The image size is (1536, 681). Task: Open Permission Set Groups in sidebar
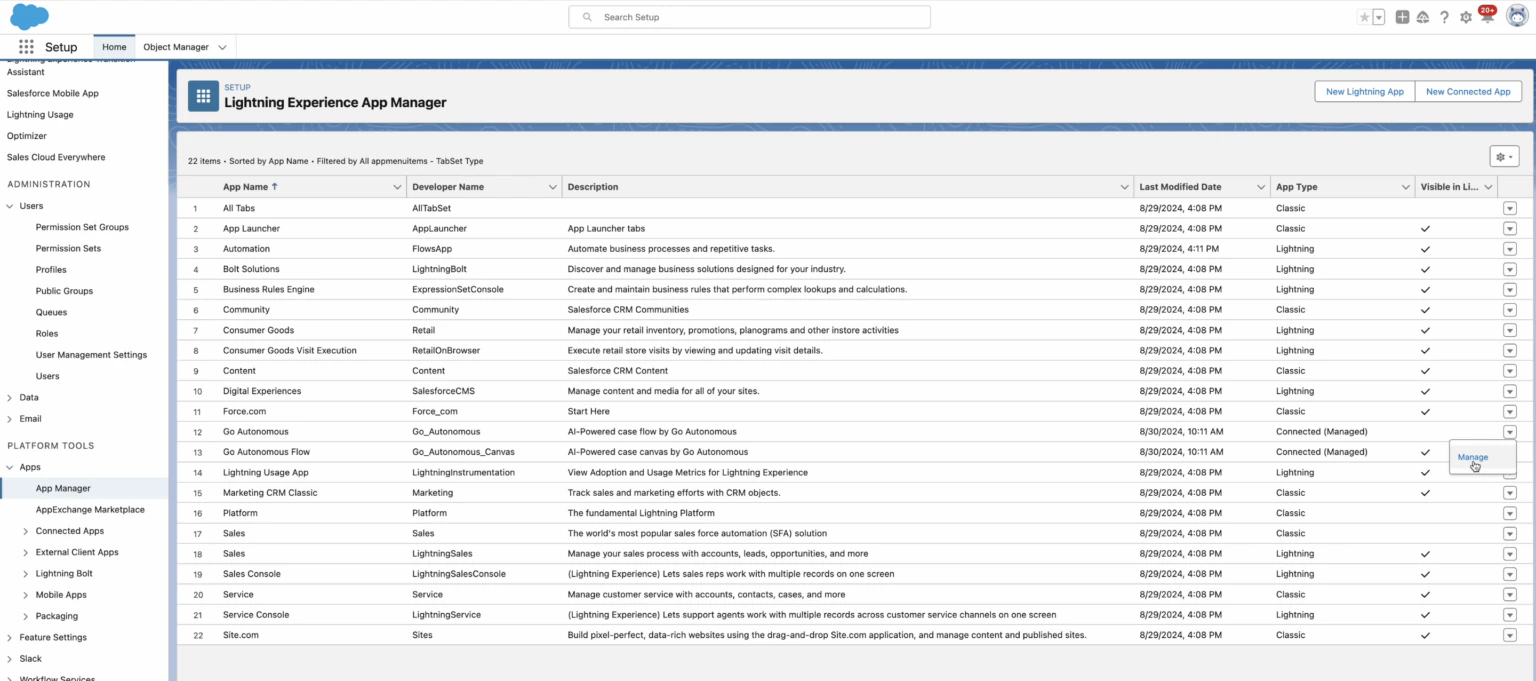pyautogui.click(x=82, y=227)
